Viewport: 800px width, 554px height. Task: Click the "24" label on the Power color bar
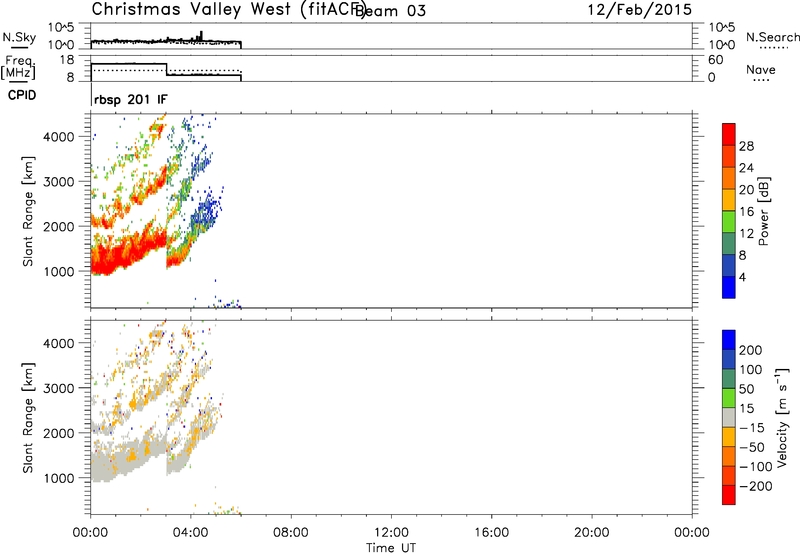[746, 168]
